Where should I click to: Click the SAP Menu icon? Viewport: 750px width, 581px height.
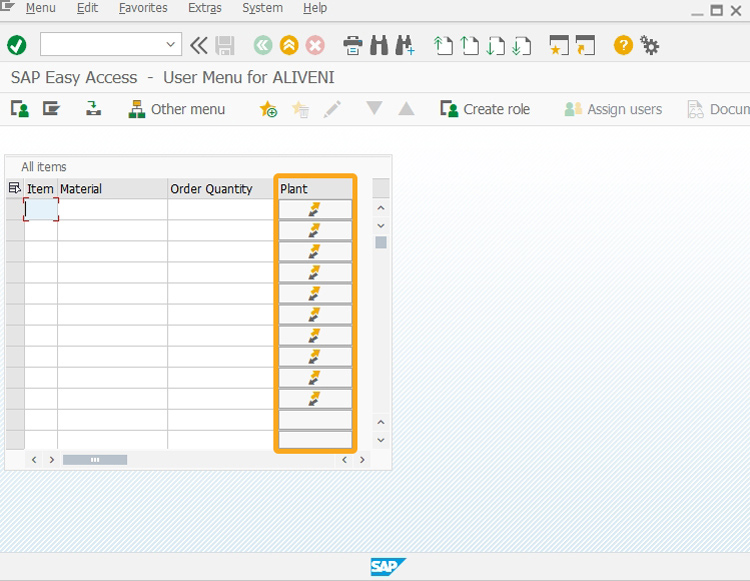pos(51,109)
